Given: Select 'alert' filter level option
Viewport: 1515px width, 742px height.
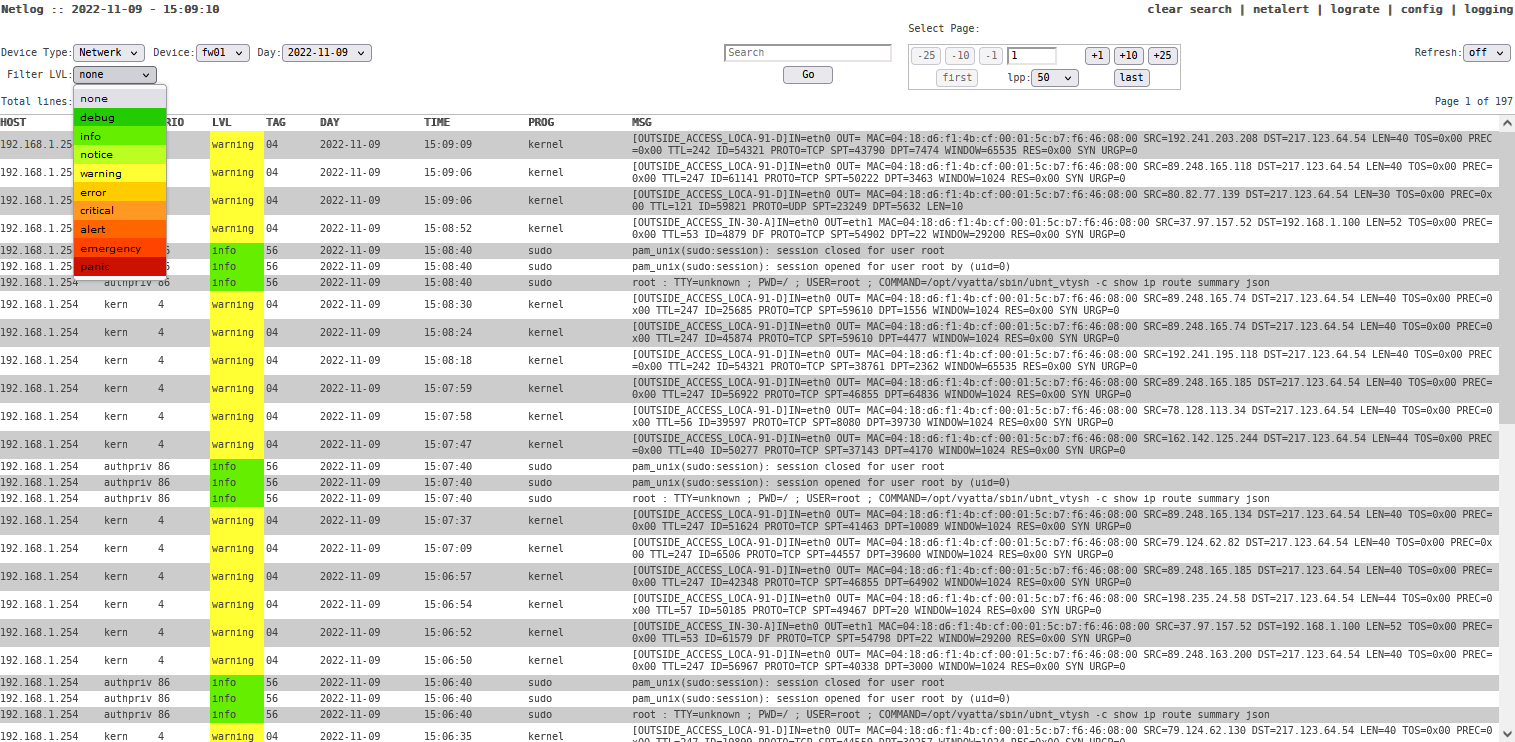Looking at the screenshot, I should coord(120,230).
